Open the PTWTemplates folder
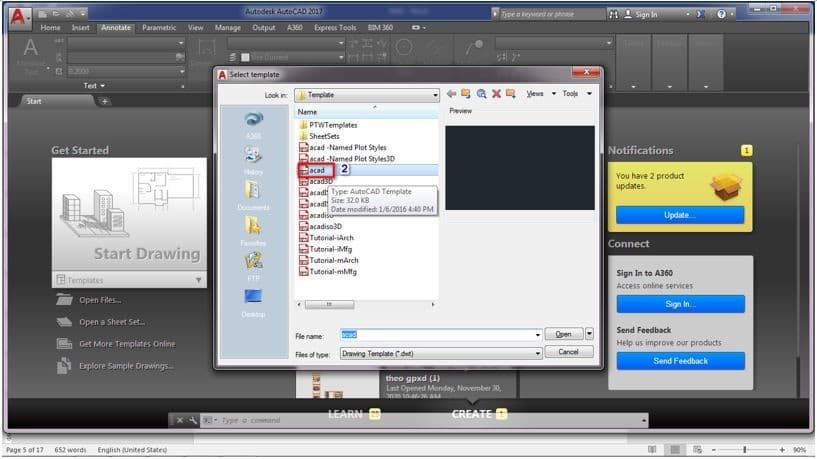Image resolution: width=817 pixels, height=459 pixels. tap(328, 125)
